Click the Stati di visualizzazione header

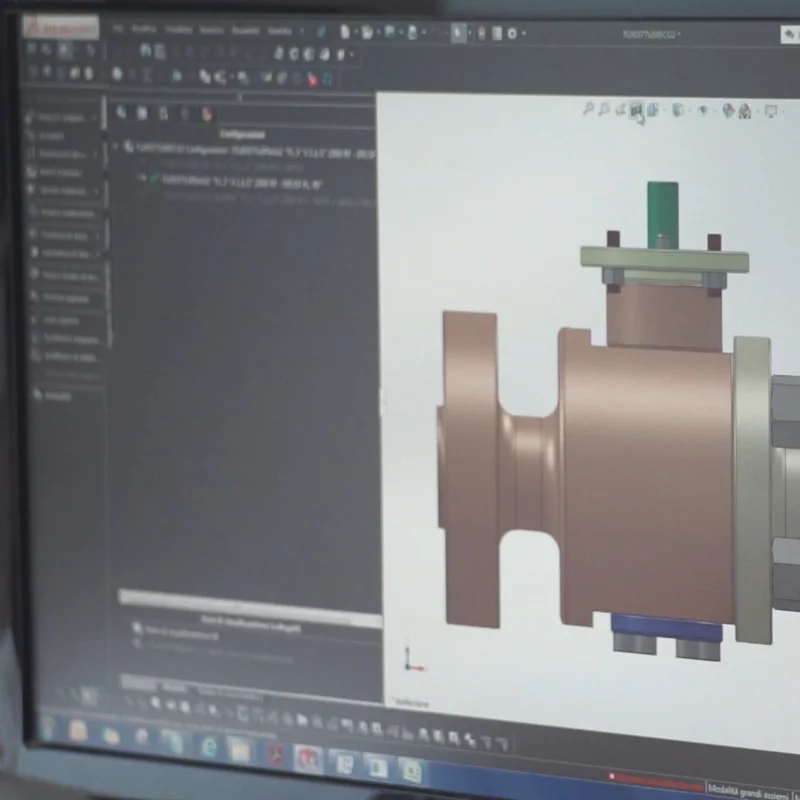click(251, 623)
